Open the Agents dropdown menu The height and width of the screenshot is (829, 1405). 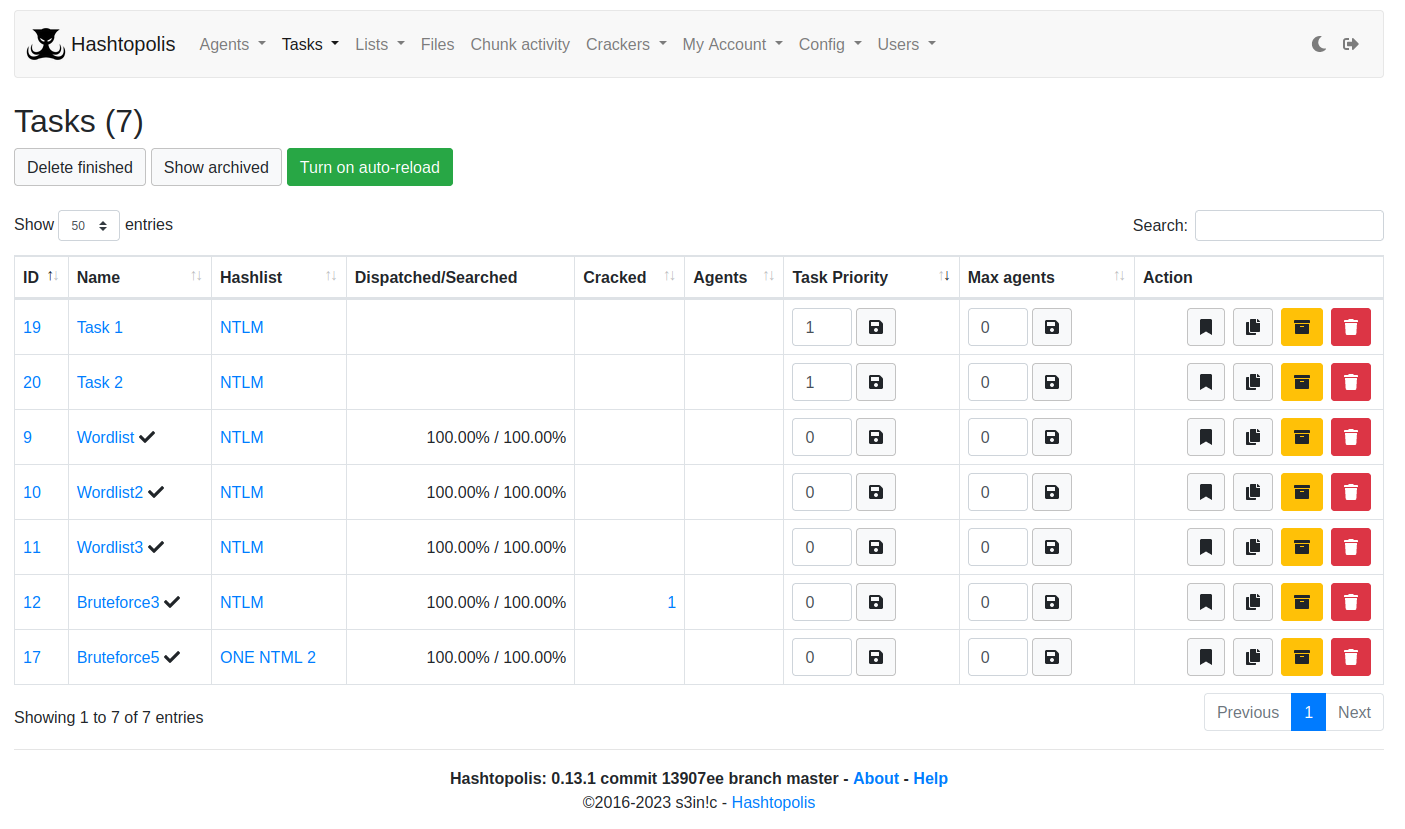click(232, 44)
